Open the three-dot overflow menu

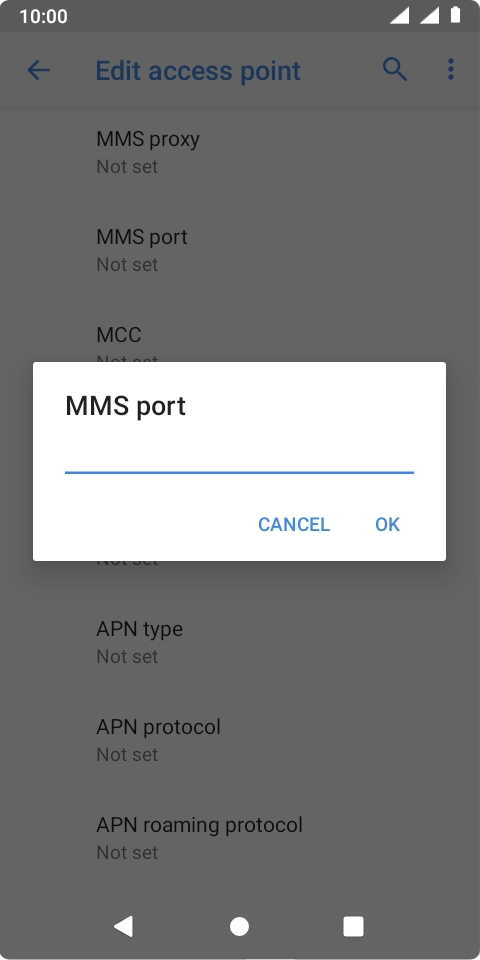451,70
